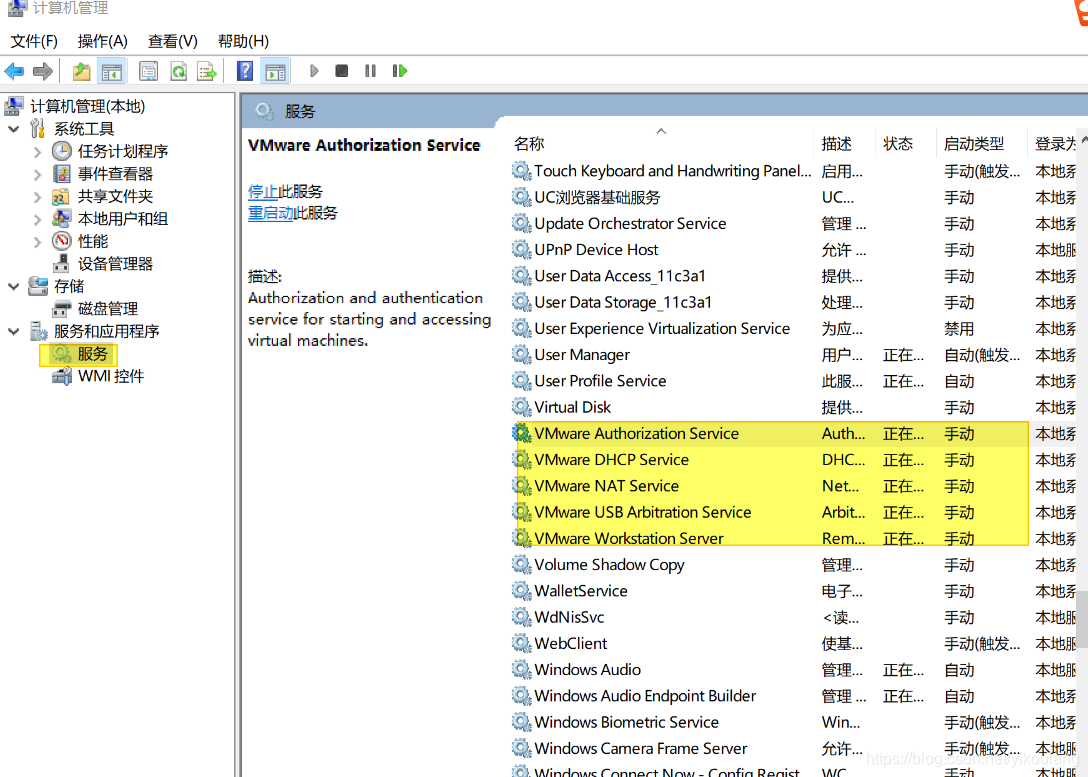1088x777 pixels.
Task: Sort by the 名称 column header
Action: pyautogui.click(x=661, y=144)
